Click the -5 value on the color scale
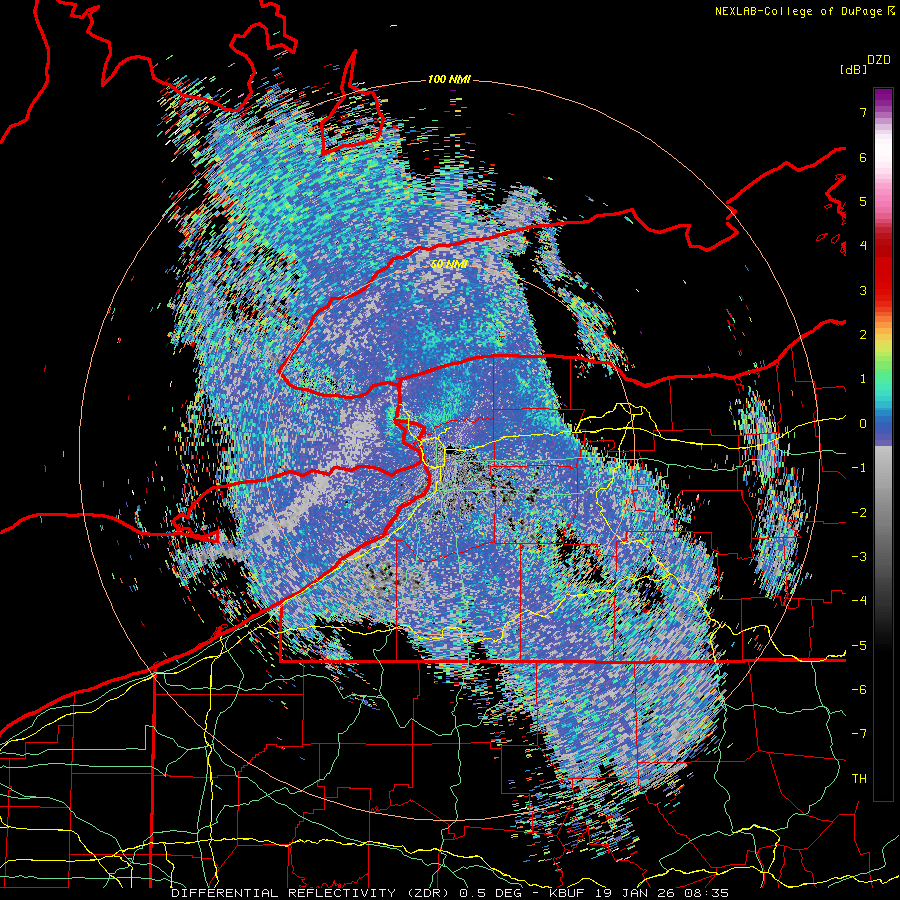The image size is (900, 900). (x=859, y=646)
